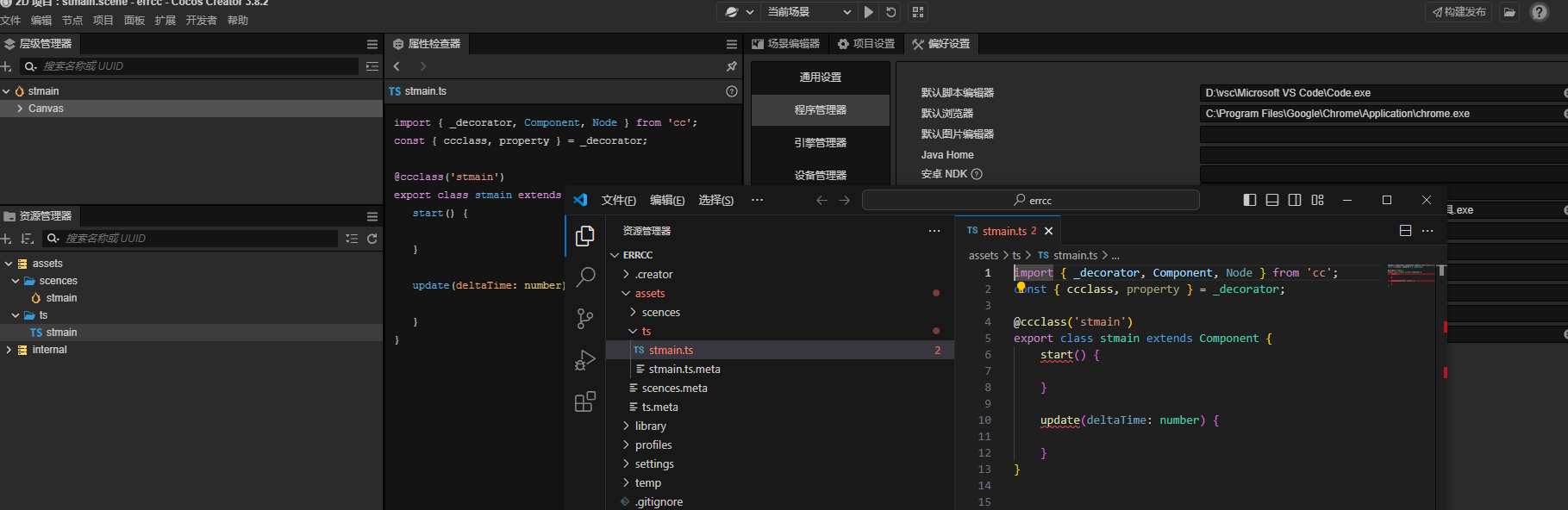
Task: Open stmain.ts.meta in VS Code explorer
Action: [x=684, y=370]
